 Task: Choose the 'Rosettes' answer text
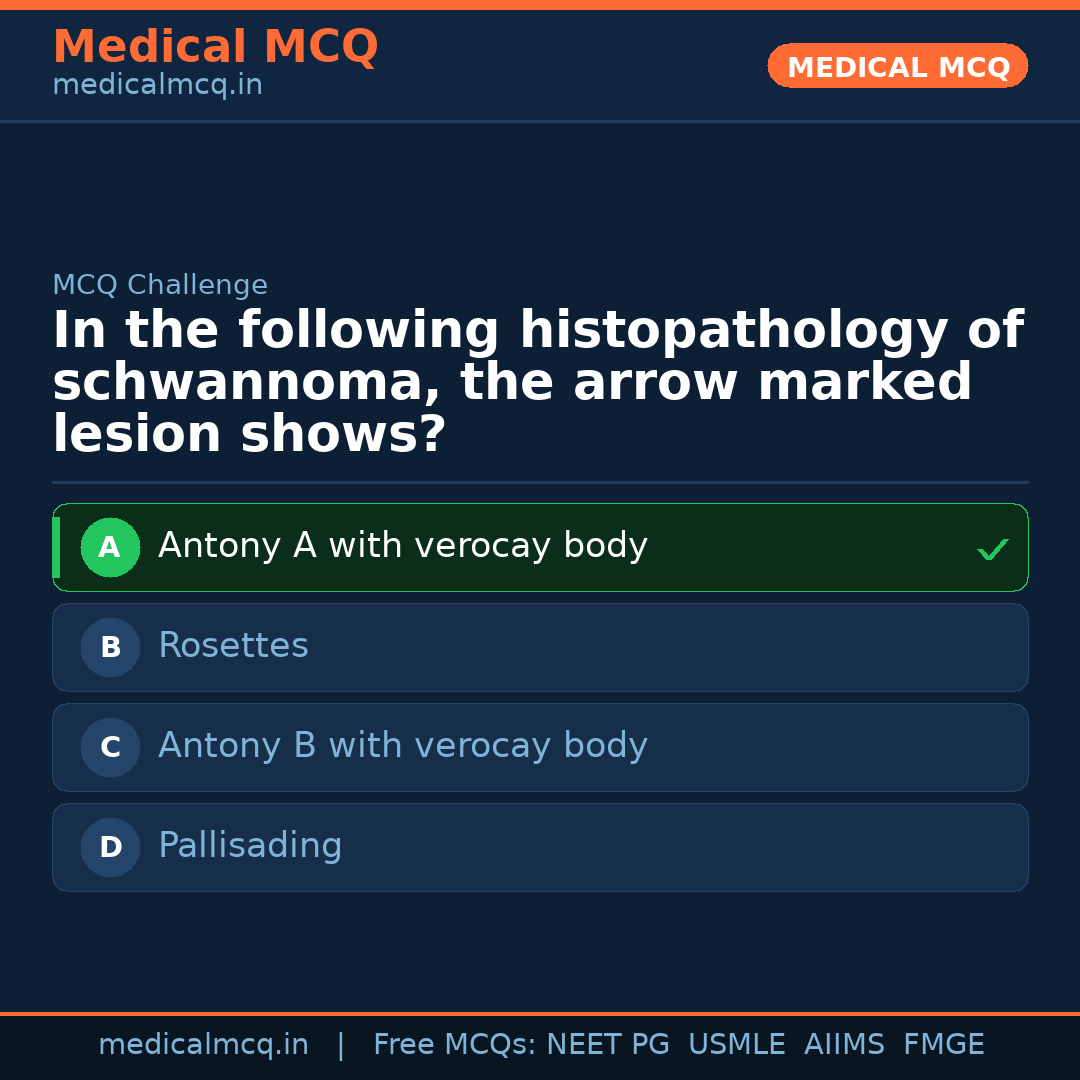pyautogui.click(x=233, y=646)
